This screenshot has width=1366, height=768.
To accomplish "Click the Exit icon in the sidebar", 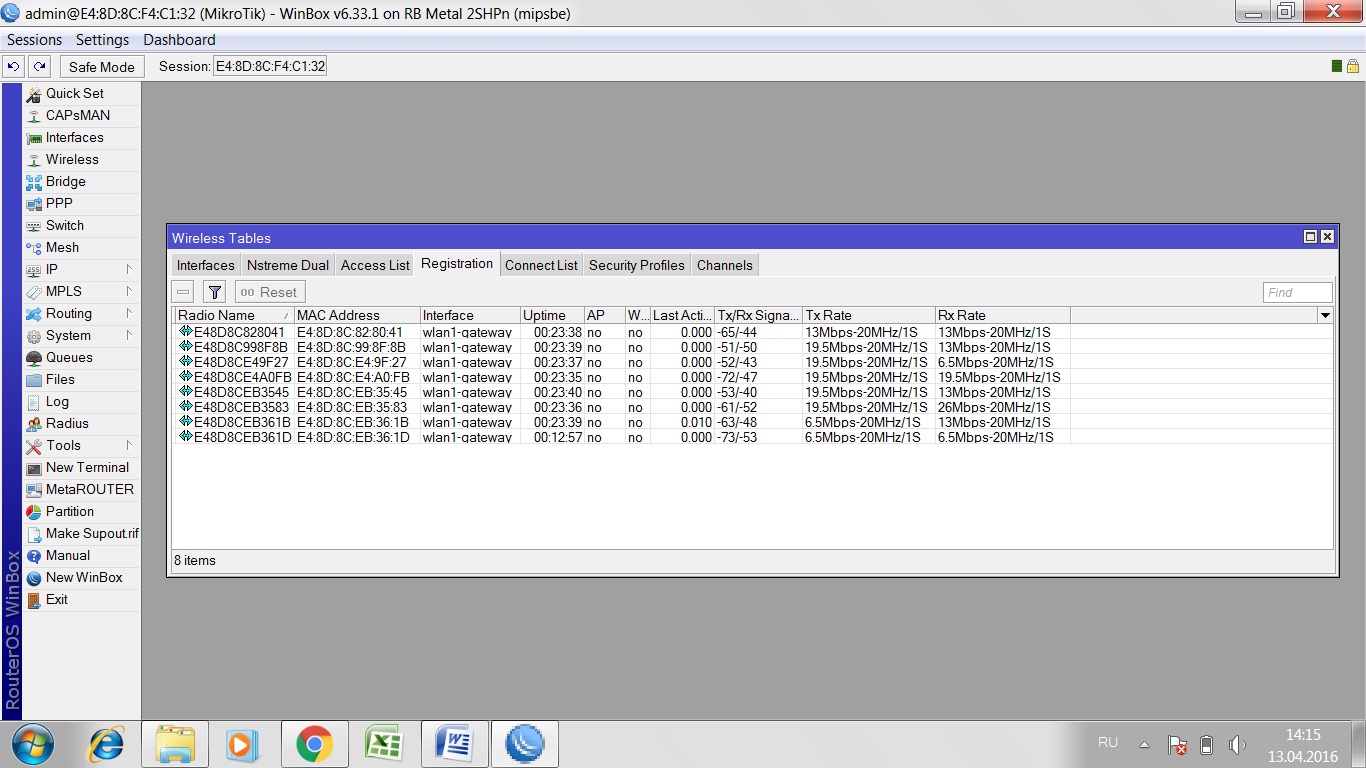I will (x=34, y=599).
